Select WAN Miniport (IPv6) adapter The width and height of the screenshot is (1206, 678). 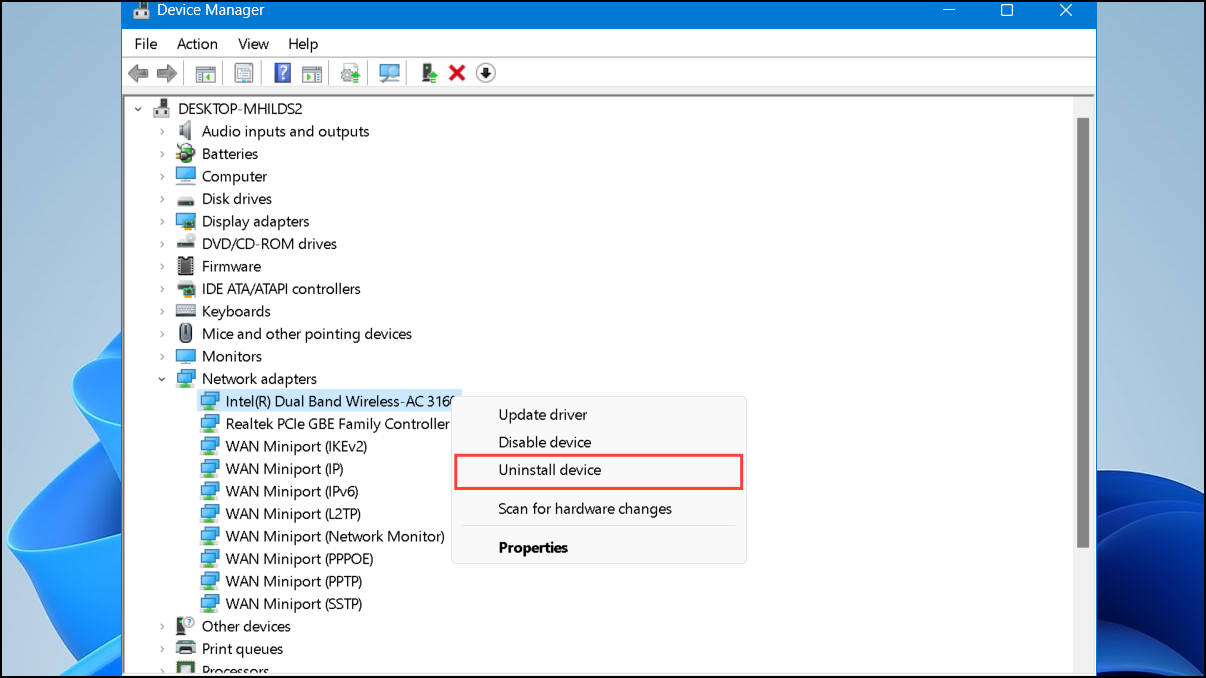292,491
